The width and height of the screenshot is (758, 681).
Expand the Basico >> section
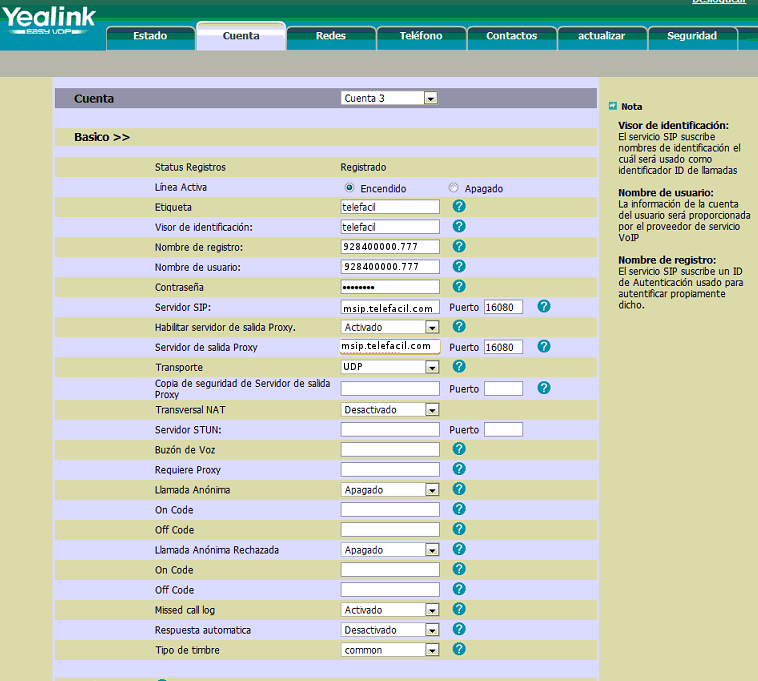pyautogui.click(x=102, y=137)
